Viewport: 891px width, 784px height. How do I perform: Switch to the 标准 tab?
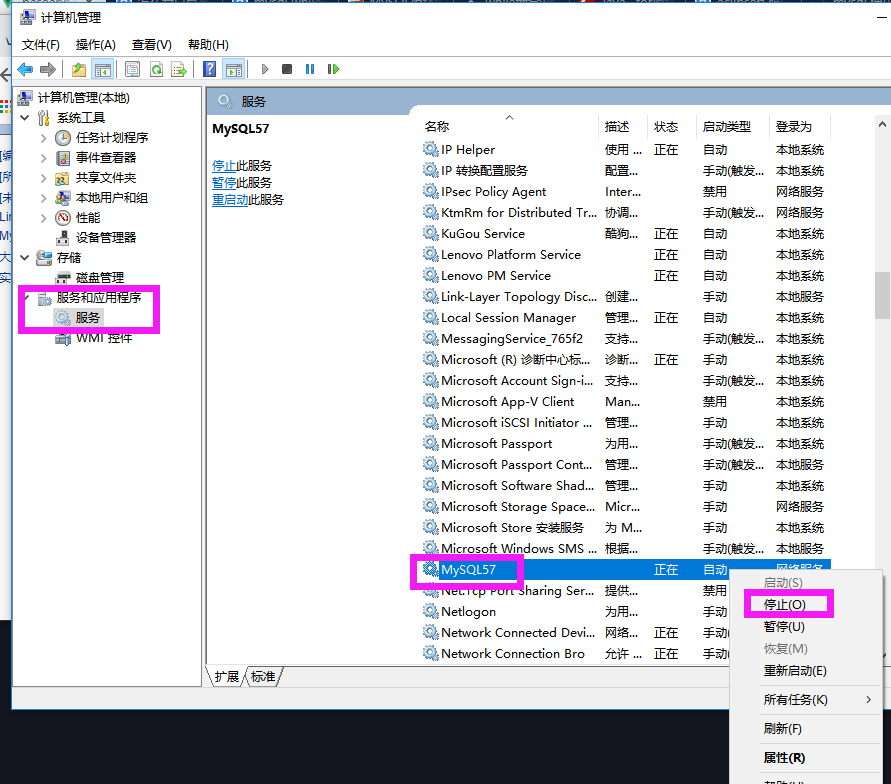click(x=263, y=677)
